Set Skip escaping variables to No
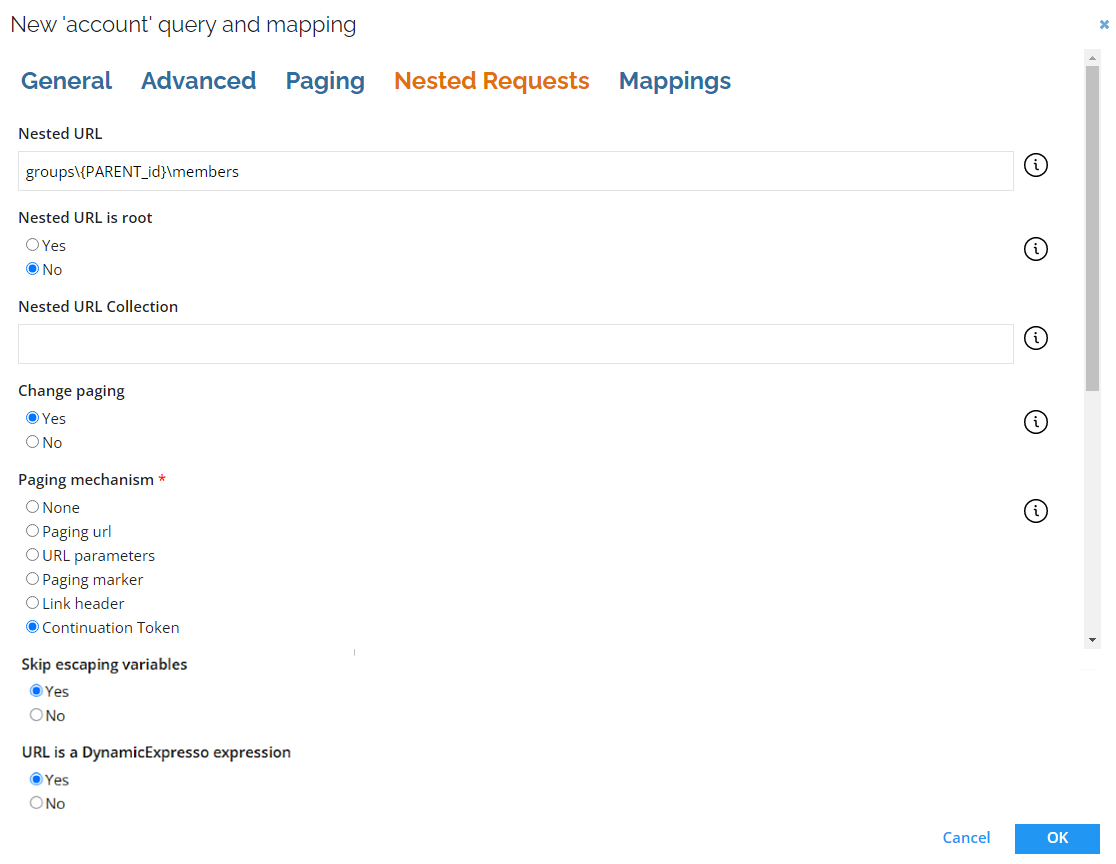This screenshot has height=864, width=1116. click(x=37, y=716)
